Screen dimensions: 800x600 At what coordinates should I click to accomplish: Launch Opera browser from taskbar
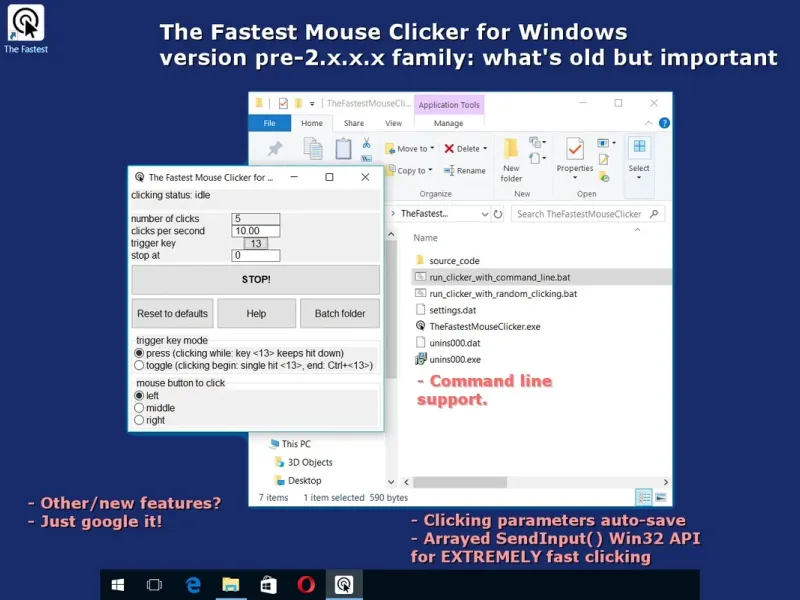[306, 585]
